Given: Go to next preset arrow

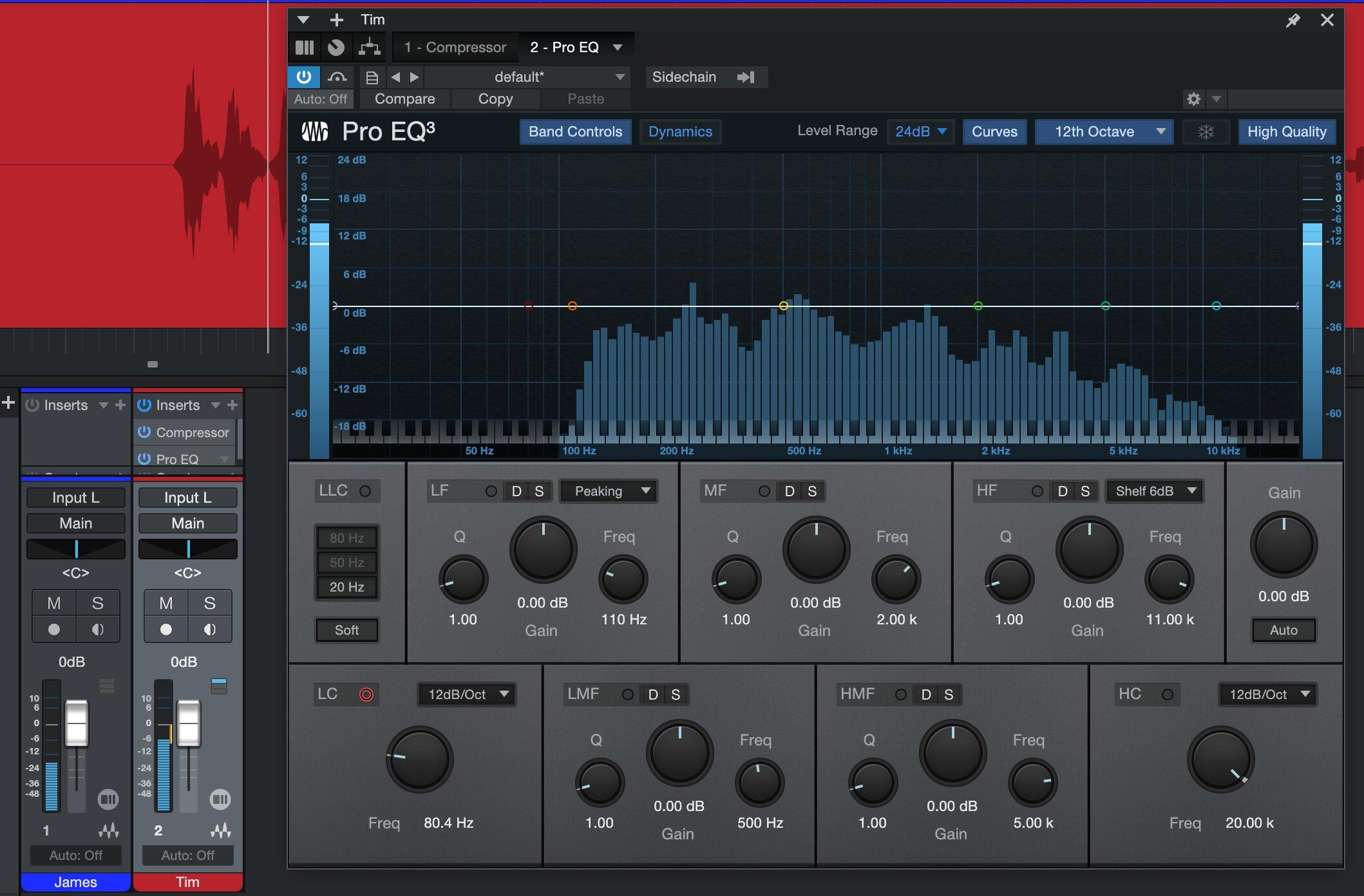Looking at the screenshot, I should pos(414,77).
